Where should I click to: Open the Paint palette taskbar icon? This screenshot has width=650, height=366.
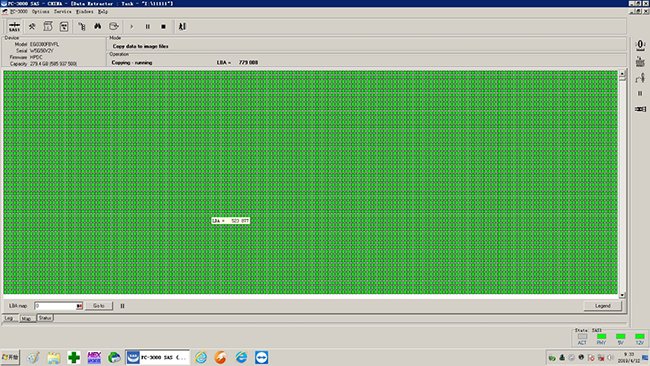point(34,357)
